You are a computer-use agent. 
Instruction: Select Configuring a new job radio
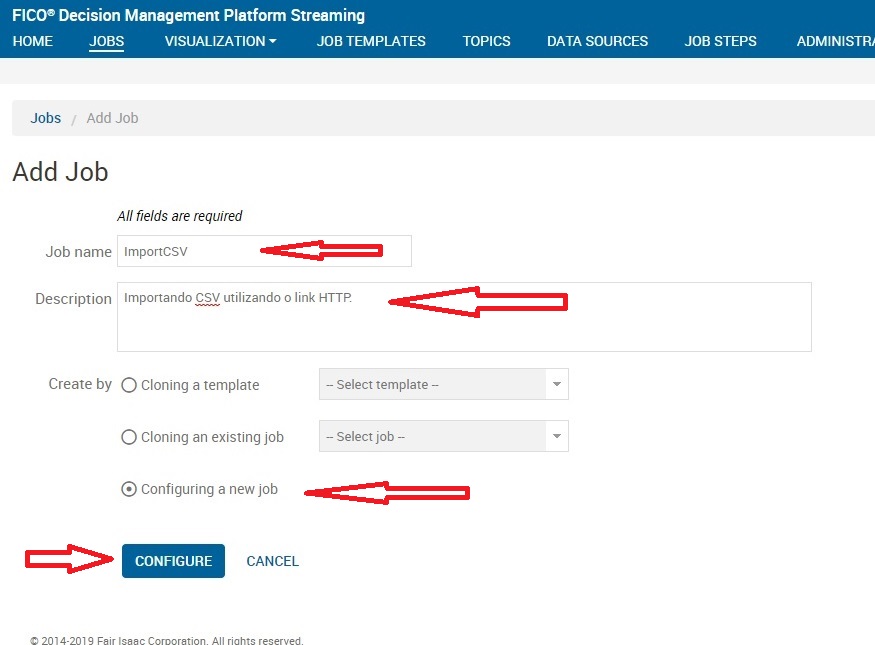coord(129,490)
